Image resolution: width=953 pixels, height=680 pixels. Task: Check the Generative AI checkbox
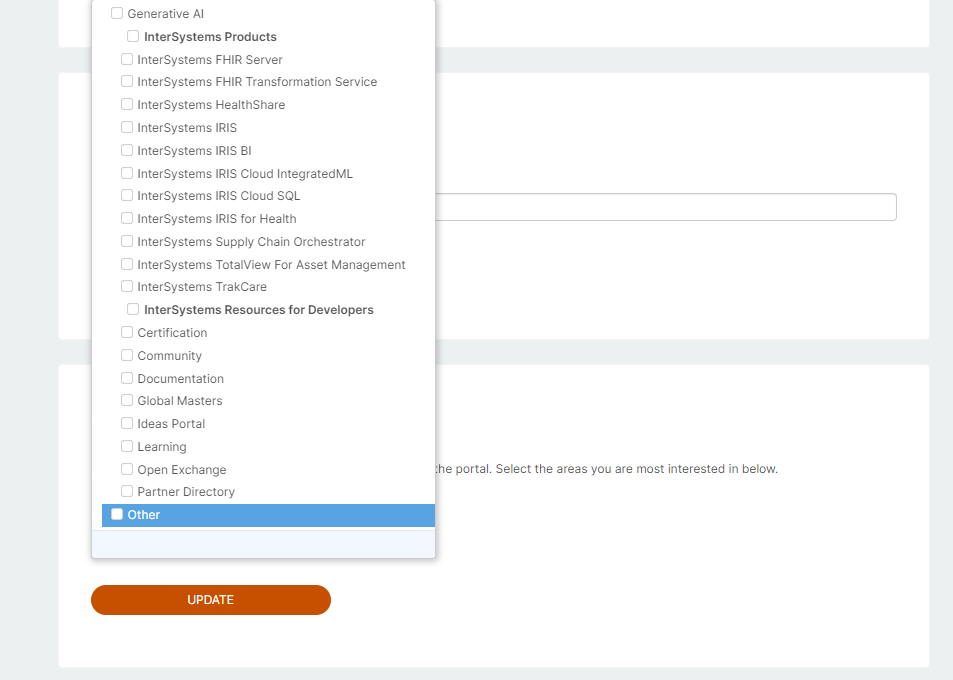click(x=117, y=14)
